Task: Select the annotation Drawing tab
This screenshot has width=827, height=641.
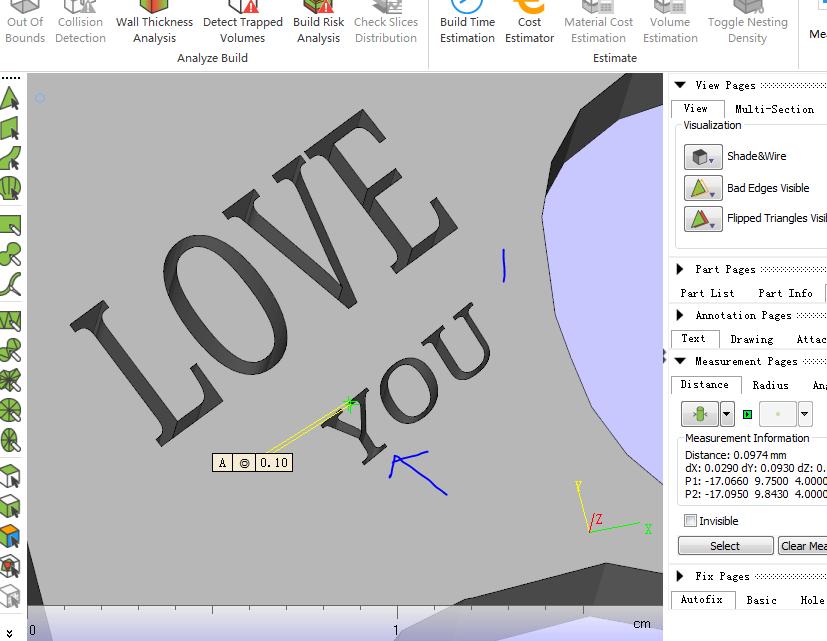Action: [752, 339]
